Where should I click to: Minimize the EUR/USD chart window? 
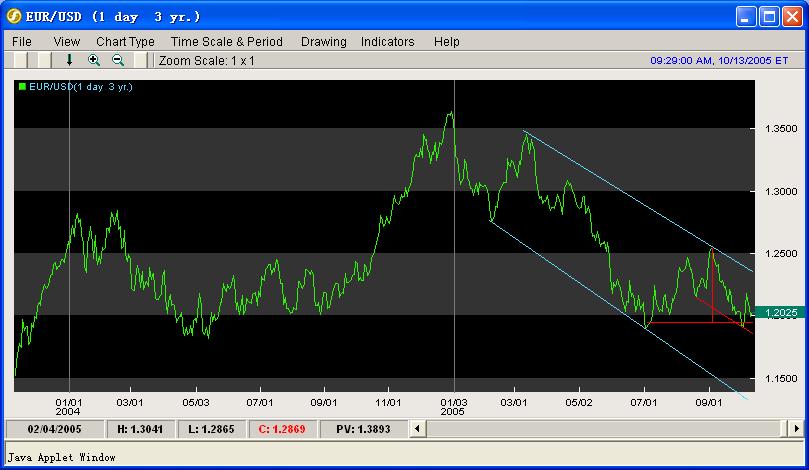(746, 17)
